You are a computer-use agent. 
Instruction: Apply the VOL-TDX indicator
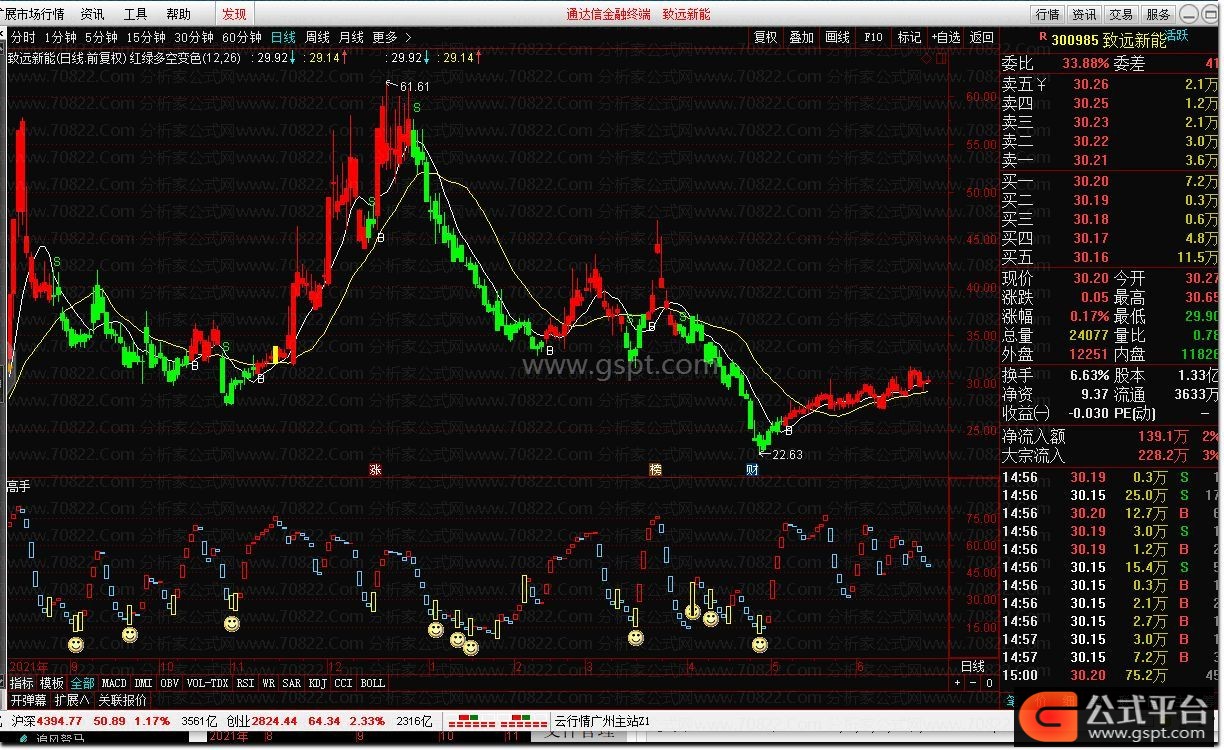click(208, 683)
